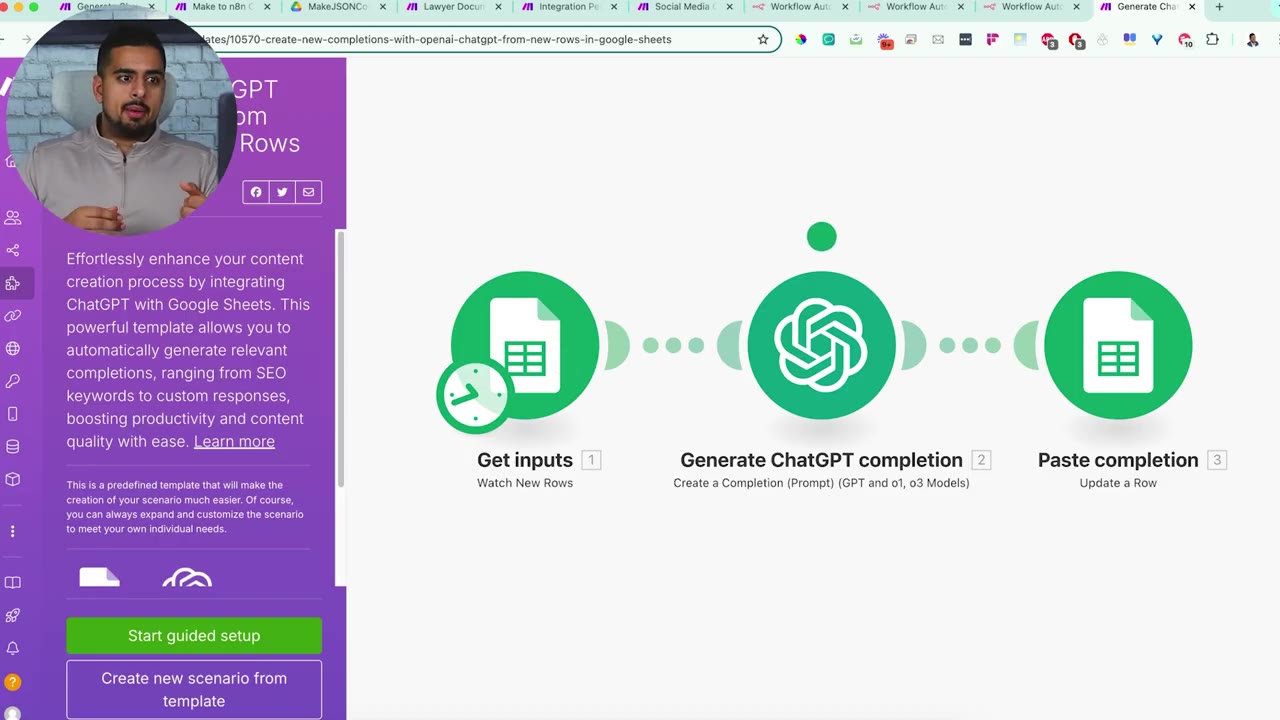Click module number 1 badge beside Get inputs
Viewport: 1280px width, 720px height.
(591, 460)
